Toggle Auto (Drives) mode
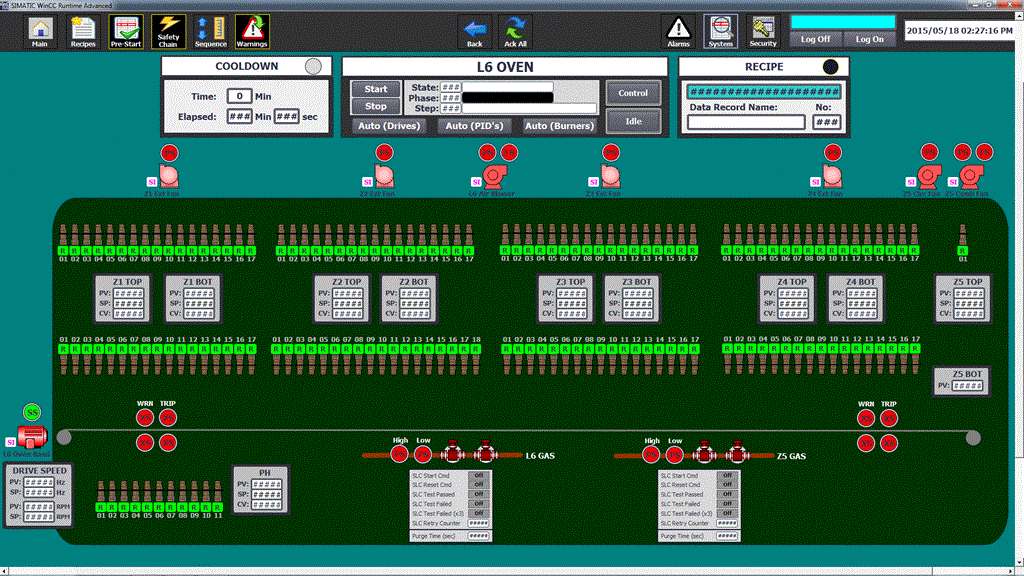The width and height of the screenshot is (1024, 576). (388, 126)
